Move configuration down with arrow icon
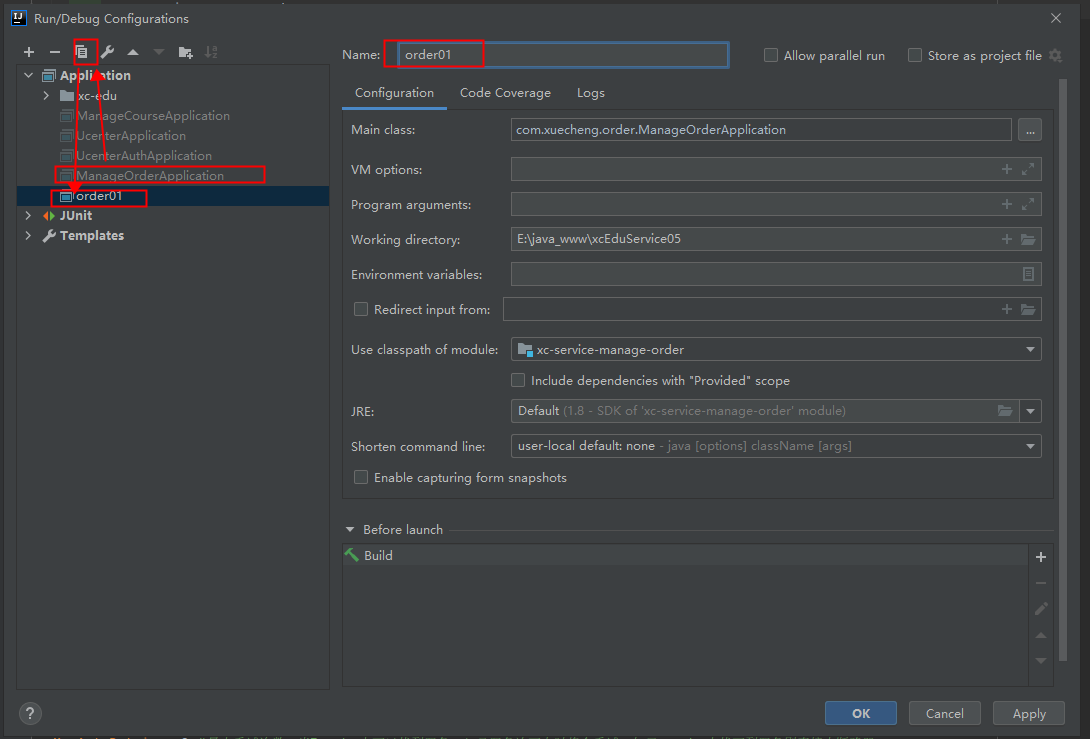 159,52
